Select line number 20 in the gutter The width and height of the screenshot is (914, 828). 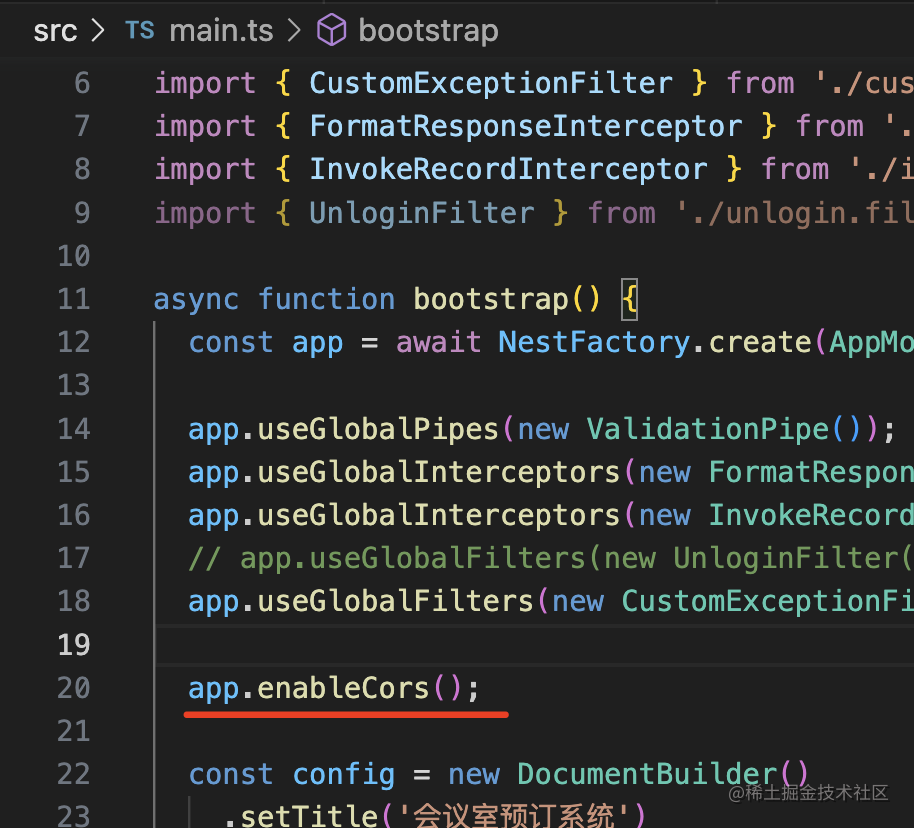point(73,688)
